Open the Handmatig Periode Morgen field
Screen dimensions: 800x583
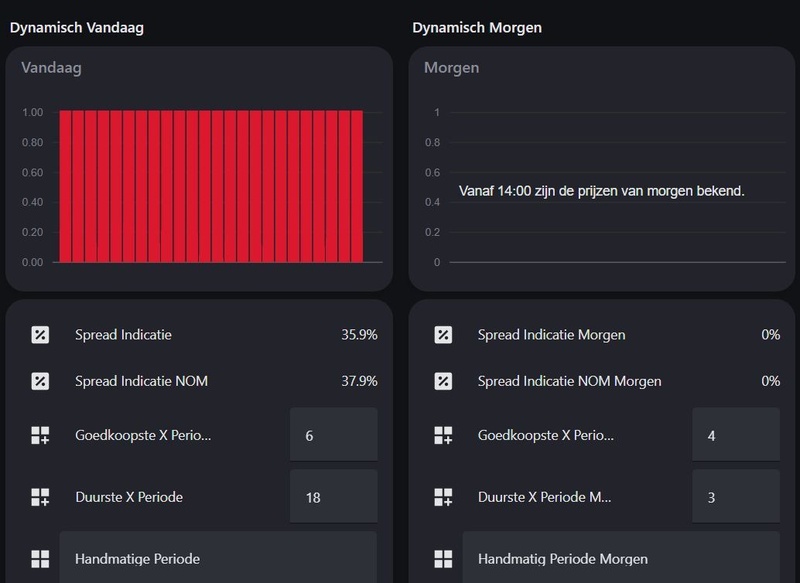click(620, 558)
